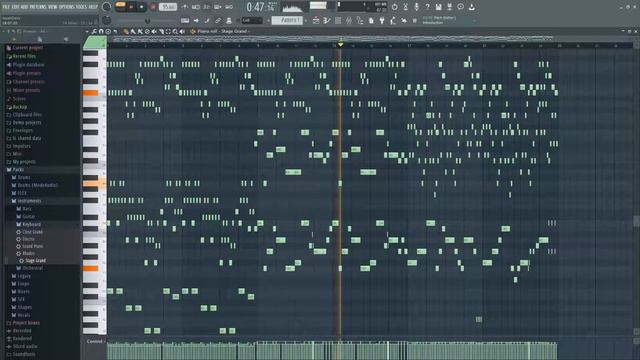Select the Select tool in piano roll
The image size is (640, 360).
click(168, 31)
